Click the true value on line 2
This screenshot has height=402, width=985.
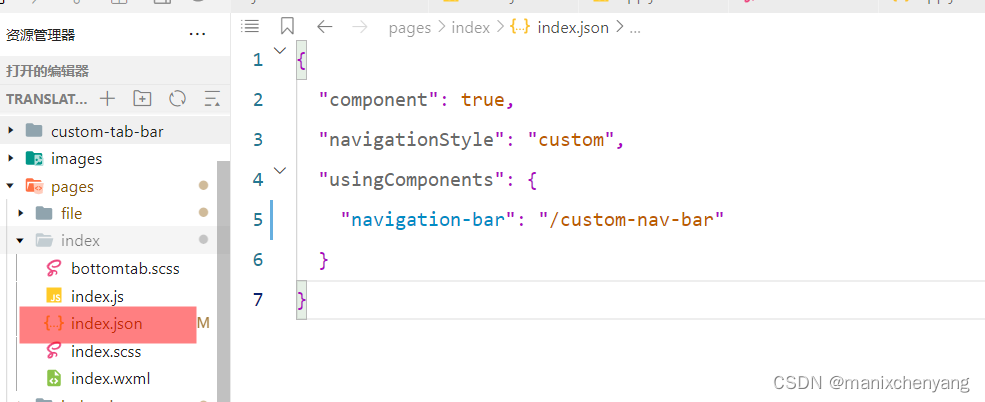coord(482,100)
